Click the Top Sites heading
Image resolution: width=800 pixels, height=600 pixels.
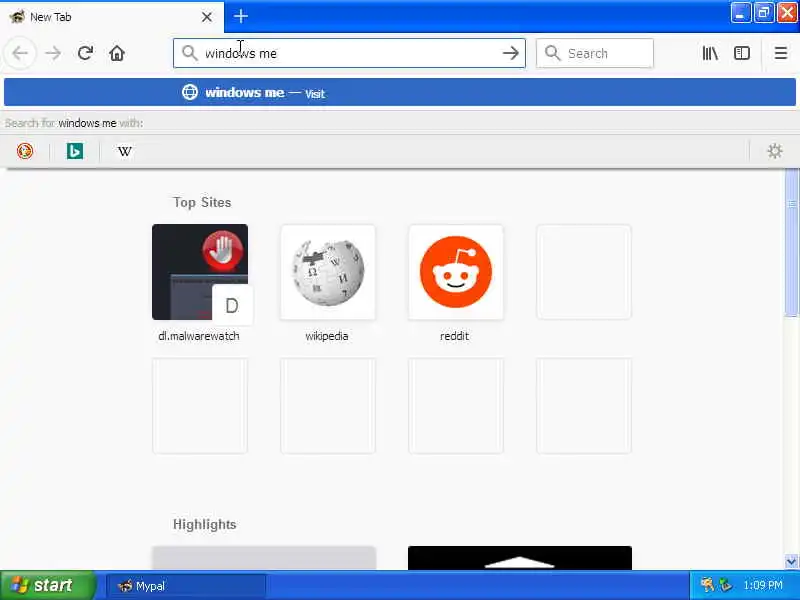pos(202,203)
